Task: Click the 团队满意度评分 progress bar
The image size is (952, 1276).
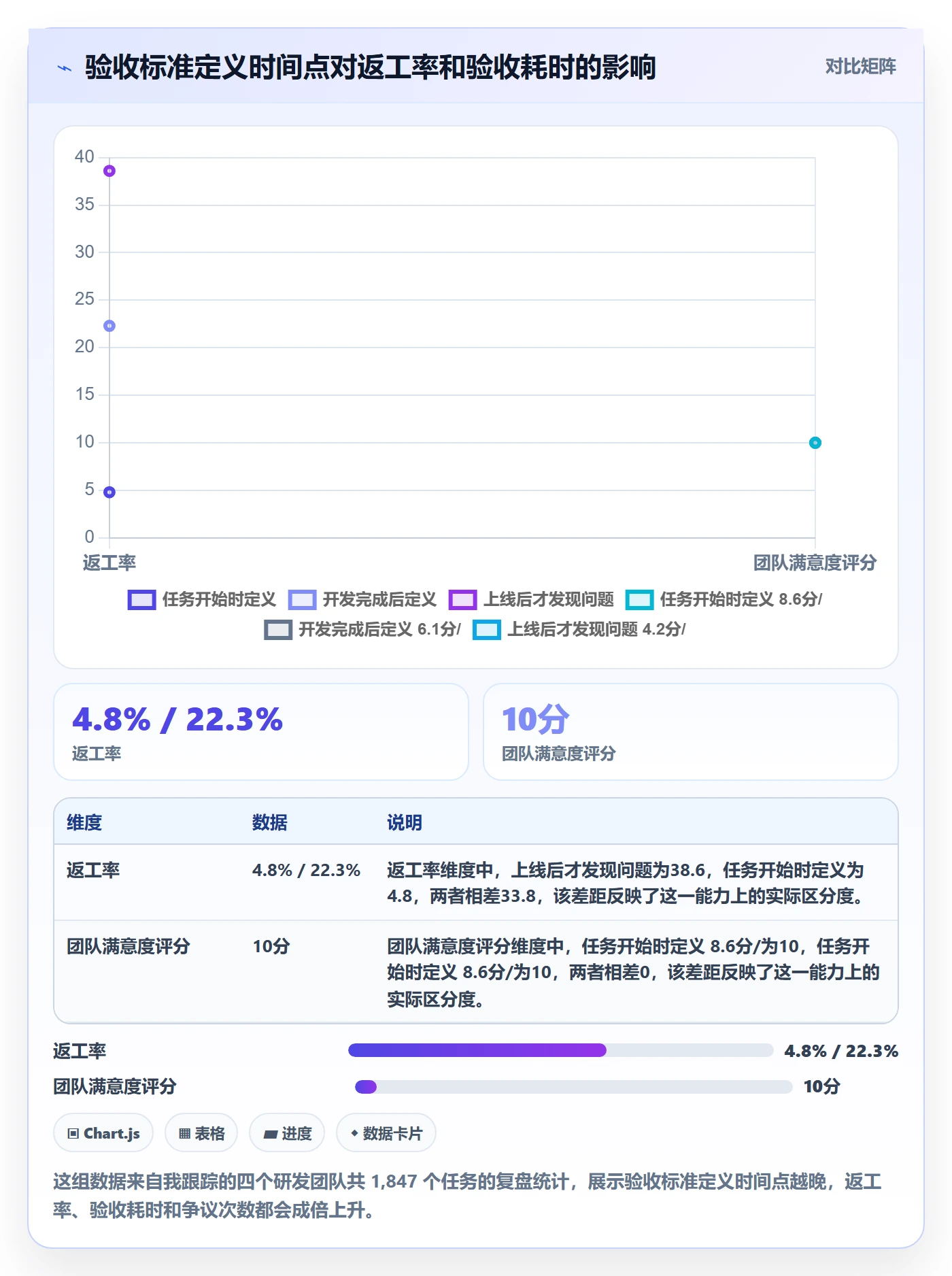Action: coord(573,1086)
